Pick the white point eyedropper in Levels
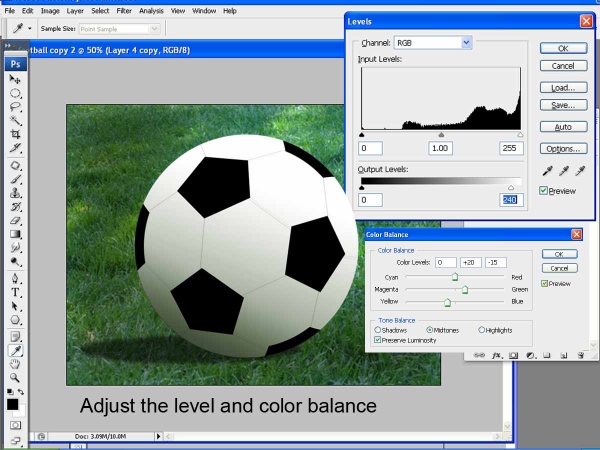 pos(580,171)
